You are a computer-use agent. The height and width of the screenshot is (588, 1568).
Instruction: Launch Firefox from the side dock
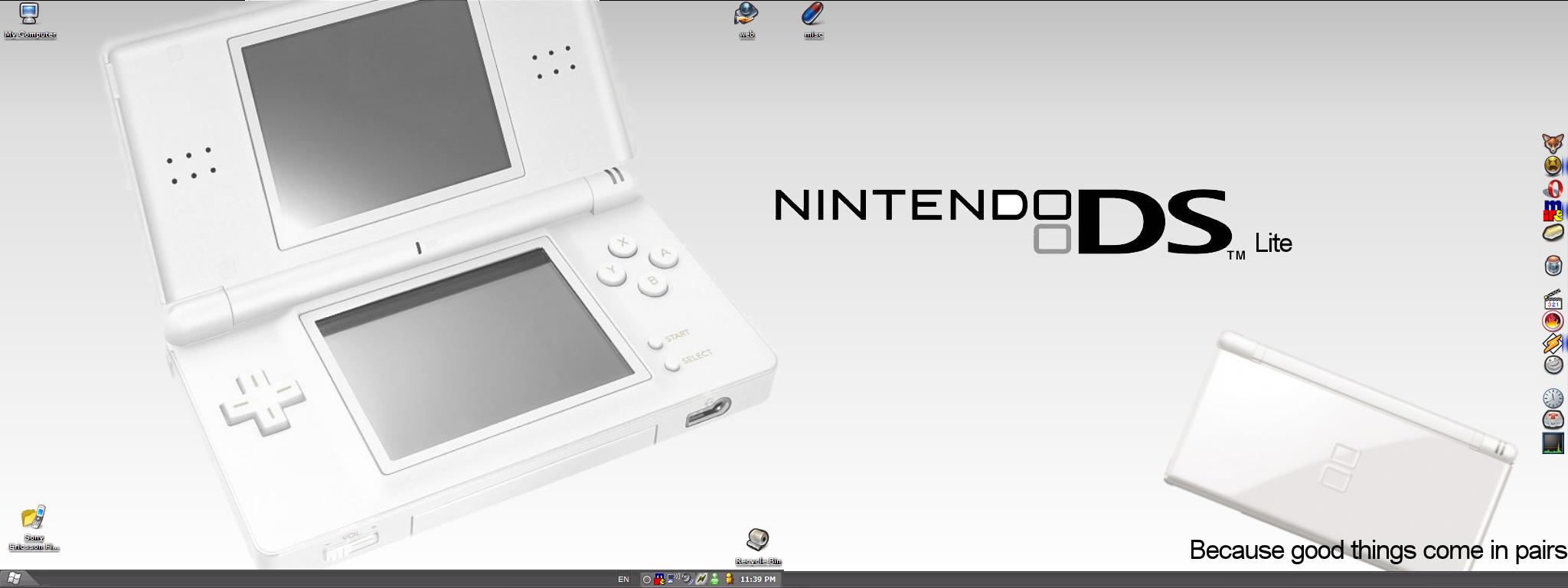pyautogui.click(x=1553, y=142)
